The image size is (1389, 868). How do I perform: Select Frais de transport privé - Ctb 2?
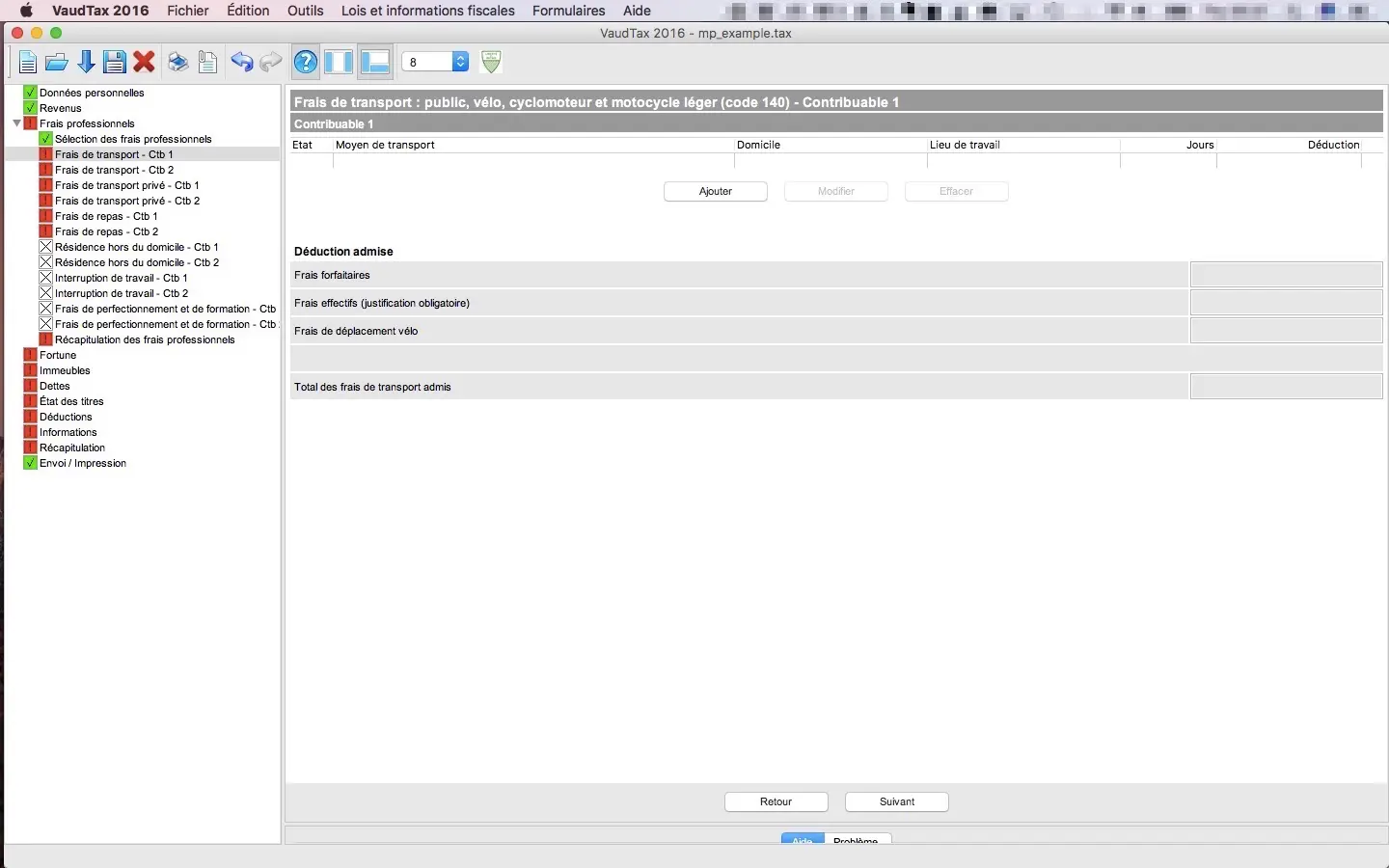coord(127,201)
